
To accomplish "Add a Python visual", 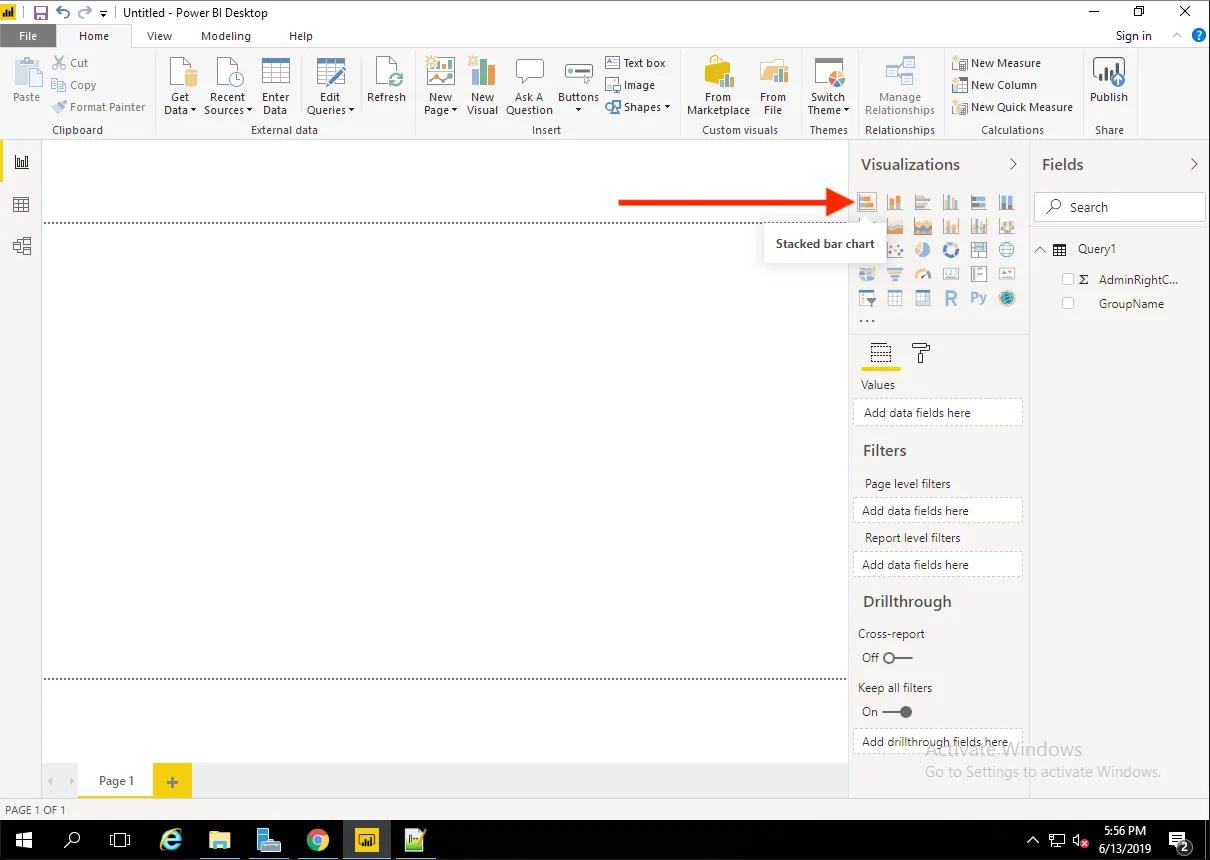I will tap(979, 298).
